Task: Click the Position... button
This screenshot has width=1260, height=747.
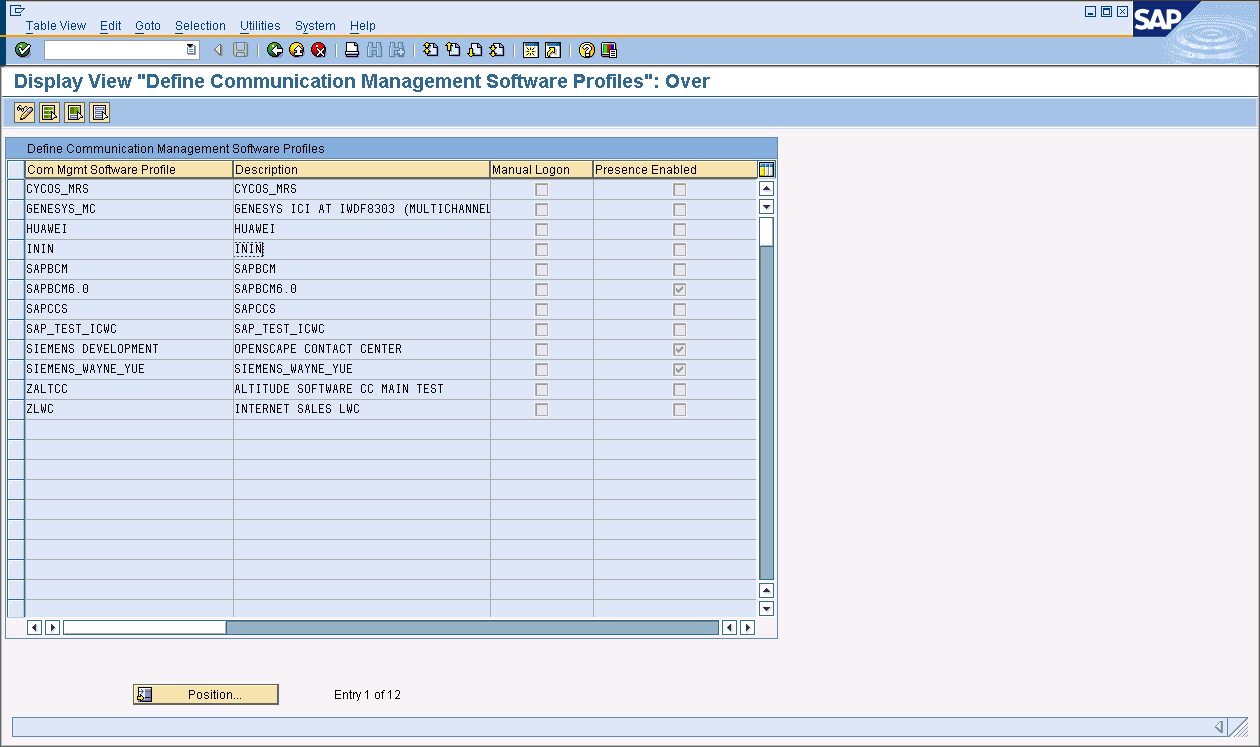Action: 205,694
